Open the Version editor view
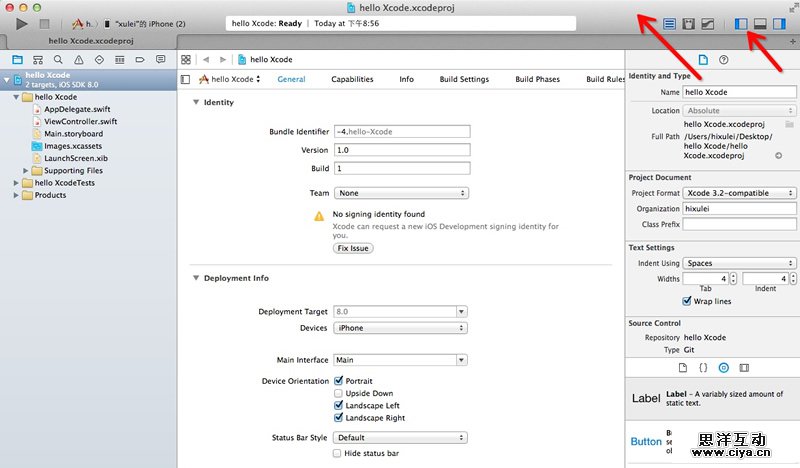Image resolution: width=800 pixels, height=468 pixels. pos(708,23)
